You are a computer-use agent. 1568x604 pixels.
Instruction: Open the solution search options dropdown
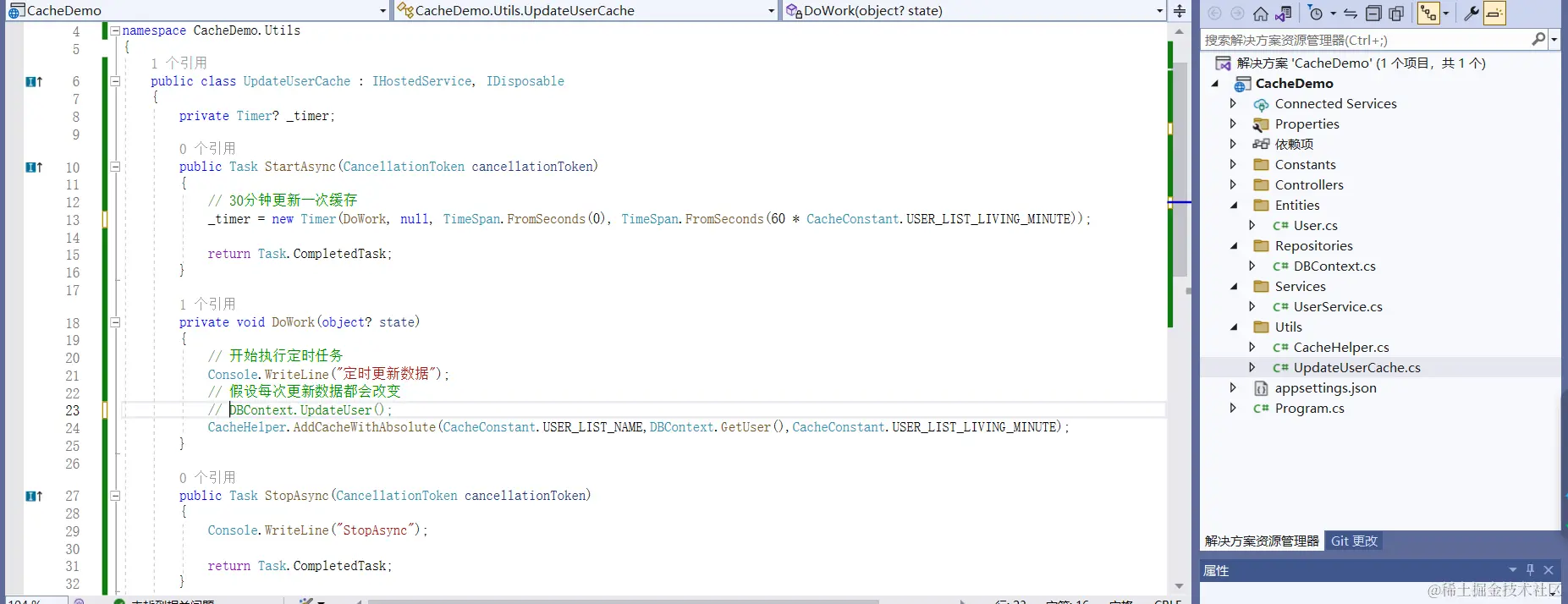click(x=1554, y=40)
